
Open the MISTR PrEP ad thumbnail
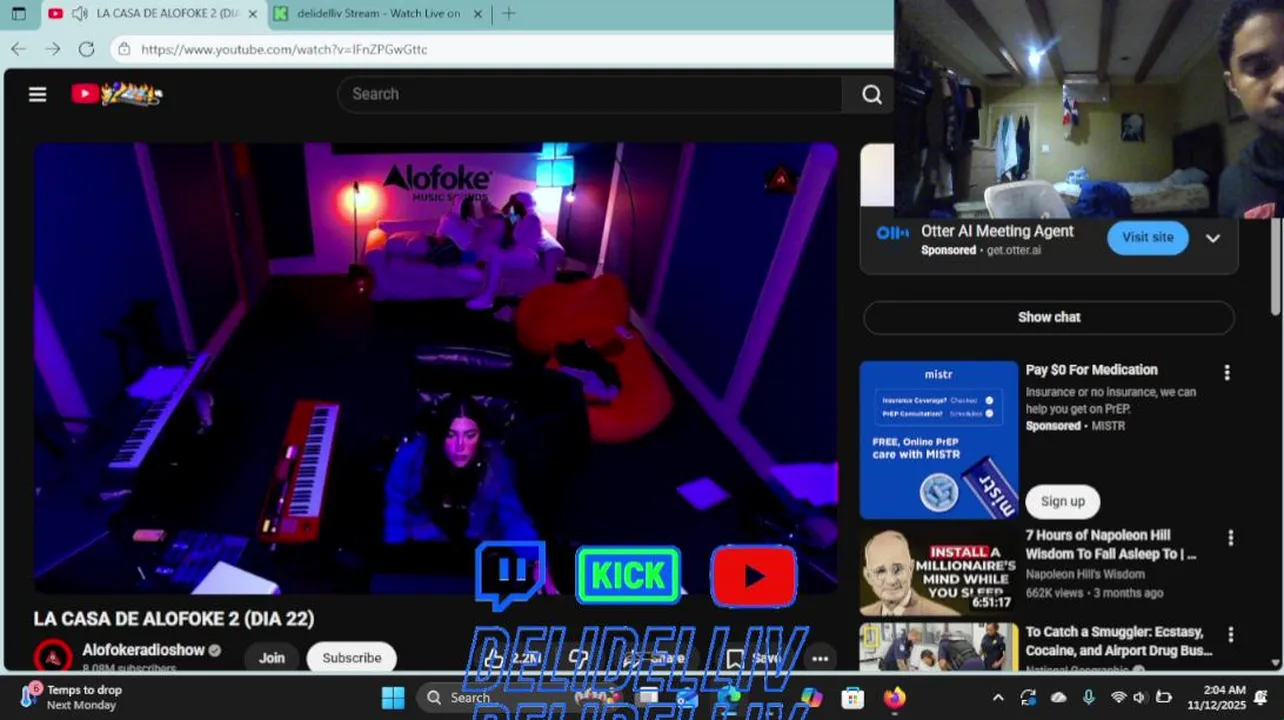tap(938, 440)
